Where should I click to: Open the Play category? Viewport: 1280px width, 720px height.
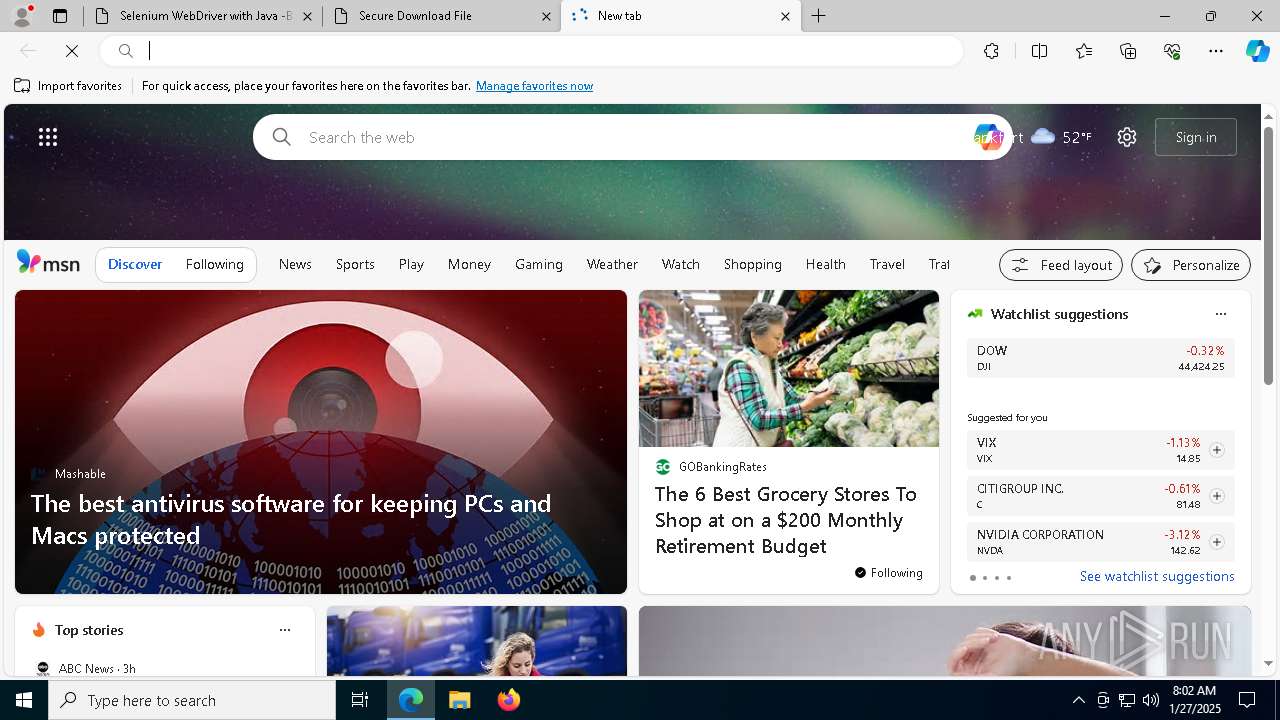click(411, 264)
